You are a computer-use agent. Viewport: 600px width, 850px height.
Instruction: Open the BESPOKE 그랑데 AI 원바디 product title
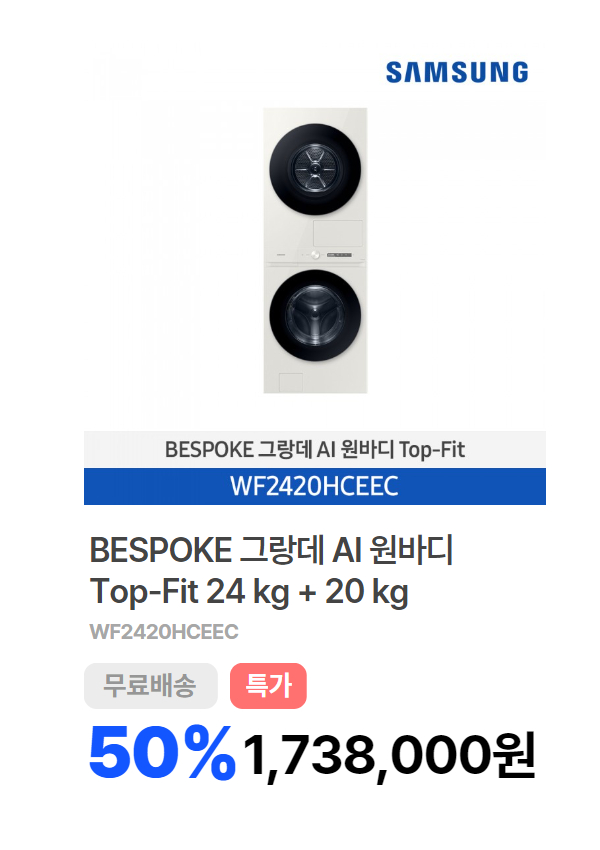(x=272, y=550)
